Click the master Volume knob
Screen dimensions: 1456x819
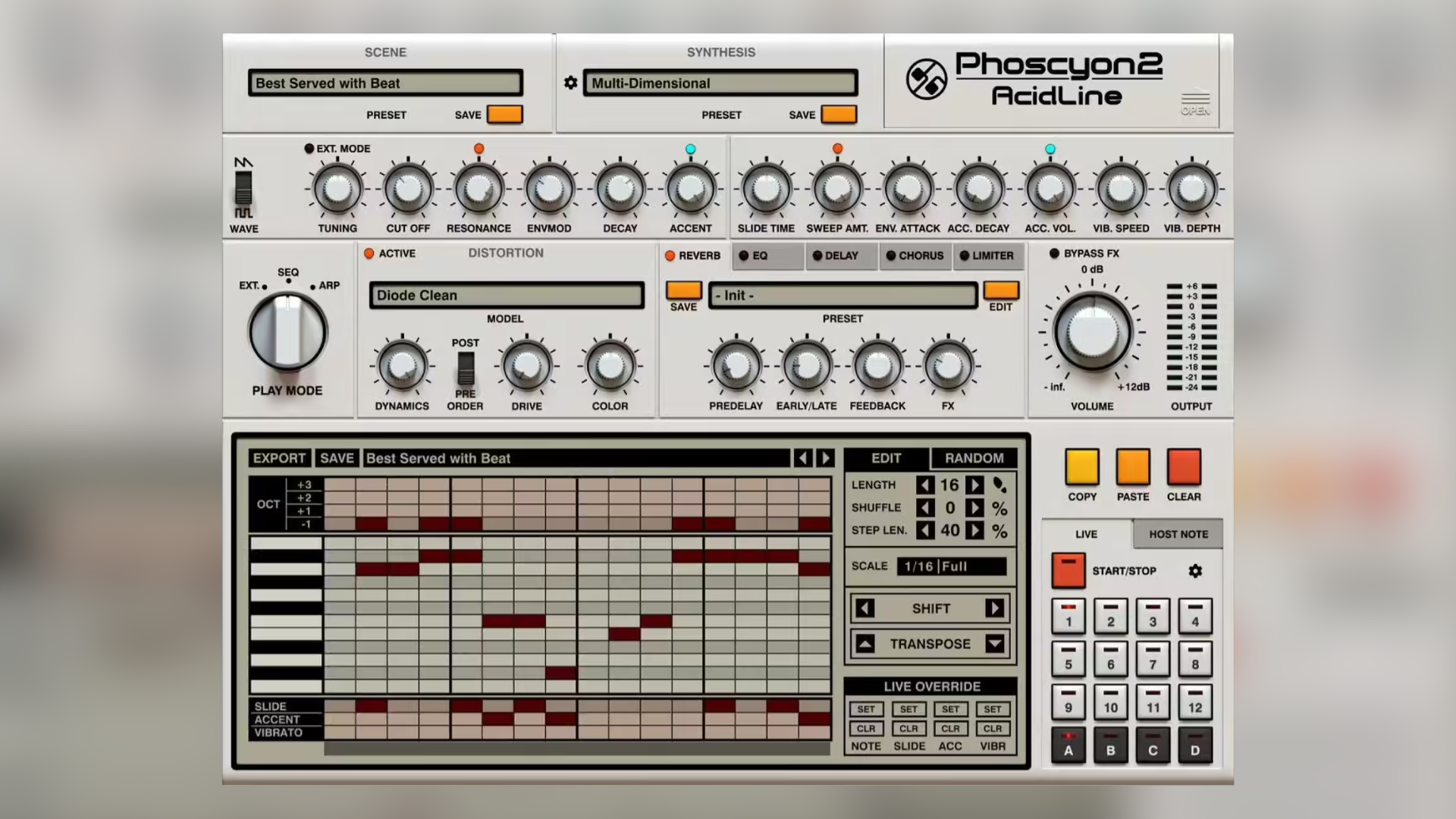coord(1092,331)
